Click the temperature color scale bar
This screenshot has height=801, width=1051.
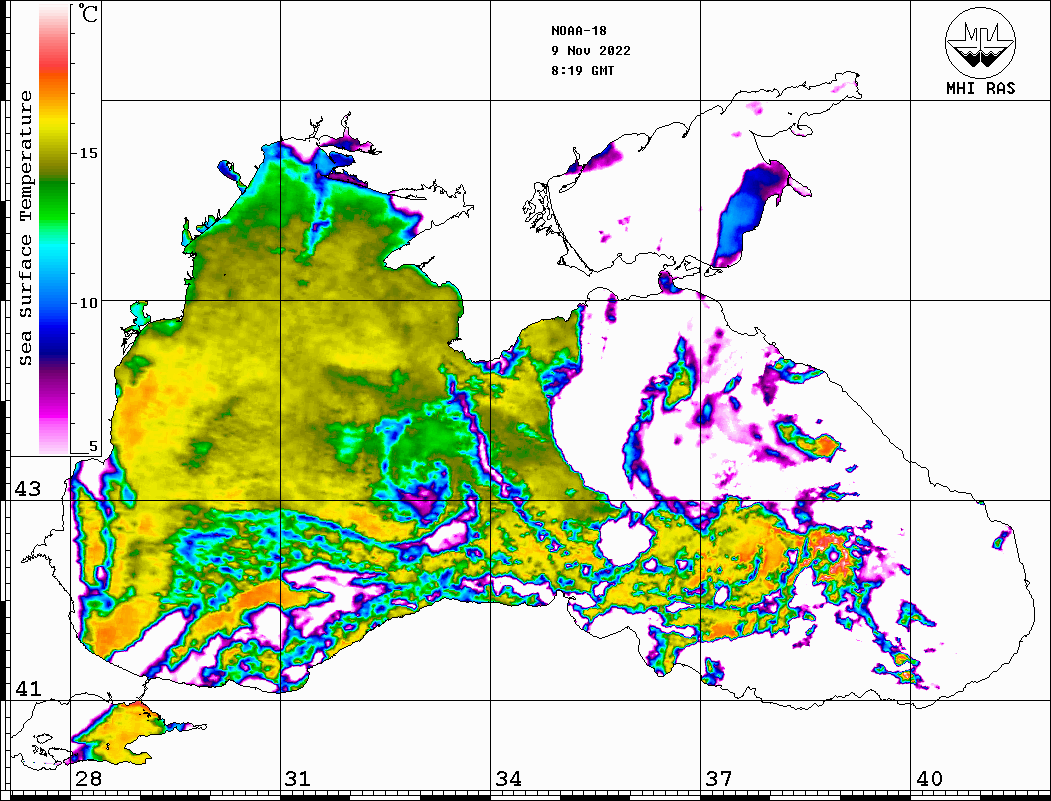pyautogui.click(x=54, y=229)
